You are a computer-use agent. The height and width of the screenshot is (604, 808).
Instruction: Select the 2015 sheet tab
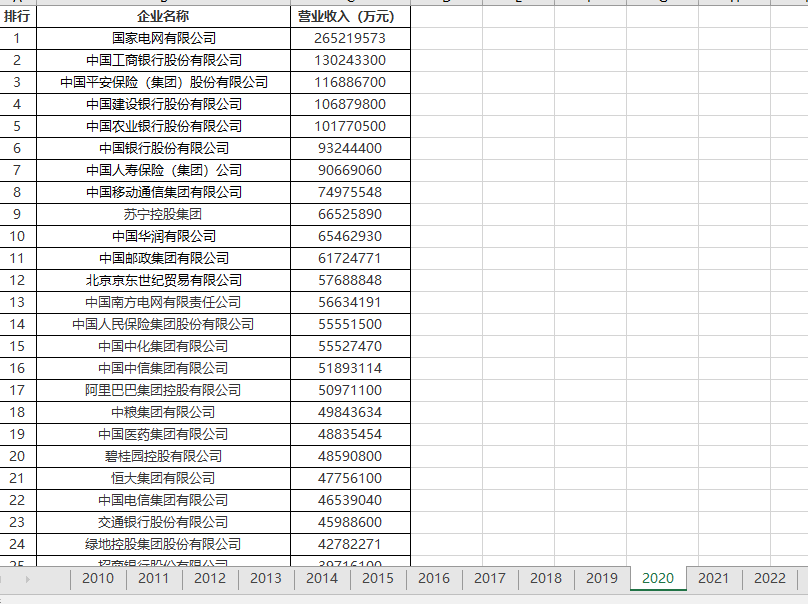coord(378,578)
